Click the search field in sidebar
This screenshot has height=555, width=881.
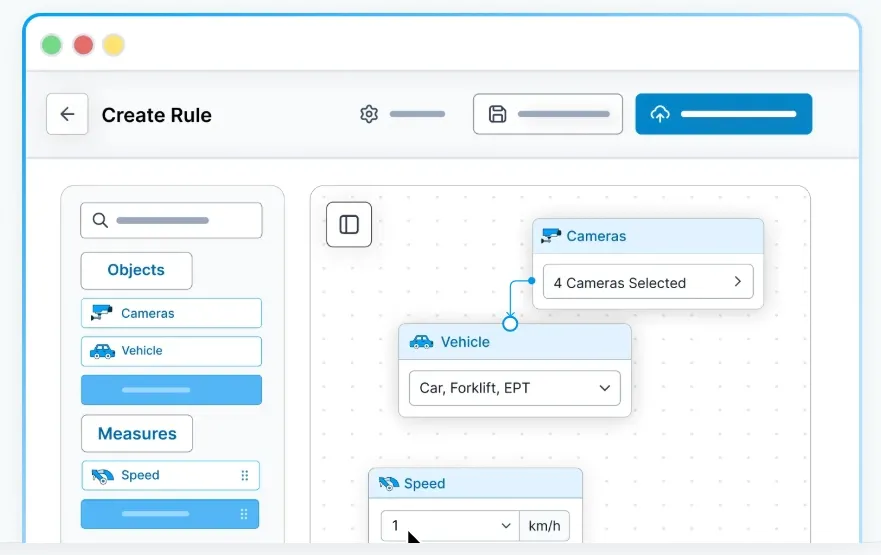(171, 220)
